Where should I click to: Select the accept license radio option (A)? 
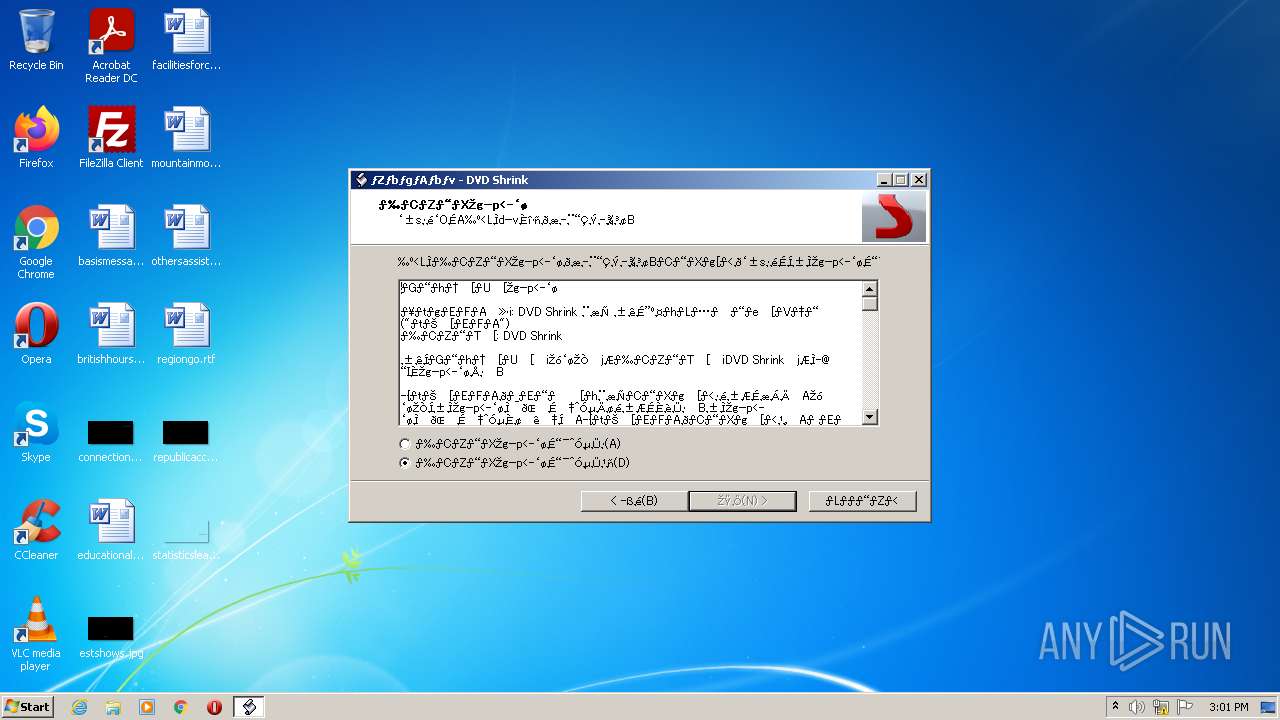click(x=404, y=444)
